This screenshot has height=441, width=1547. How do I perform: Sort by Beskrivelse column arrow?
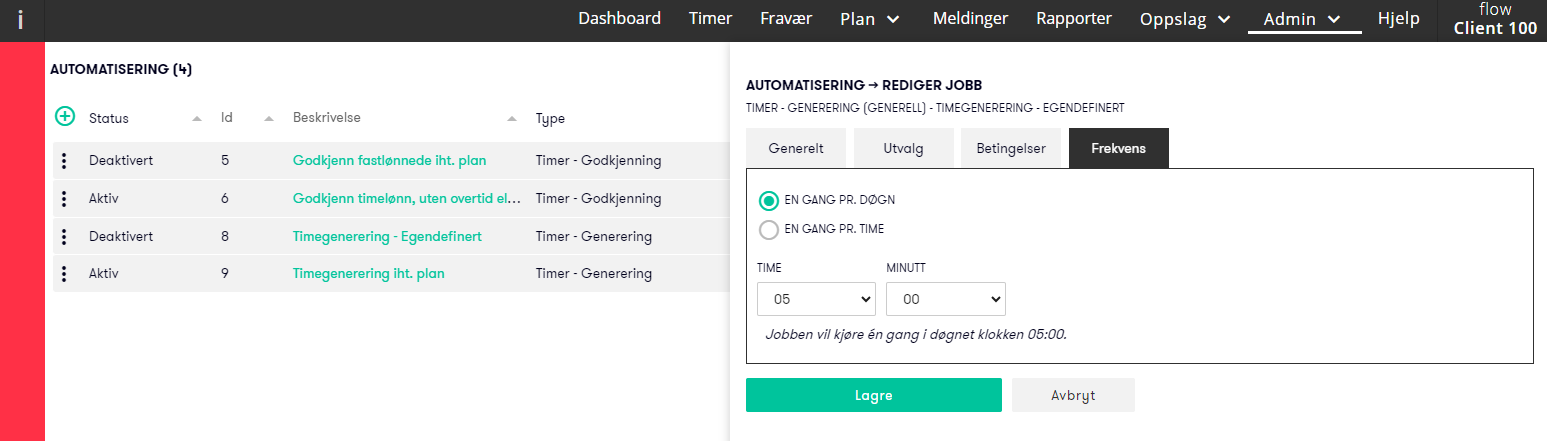point(512,119)
